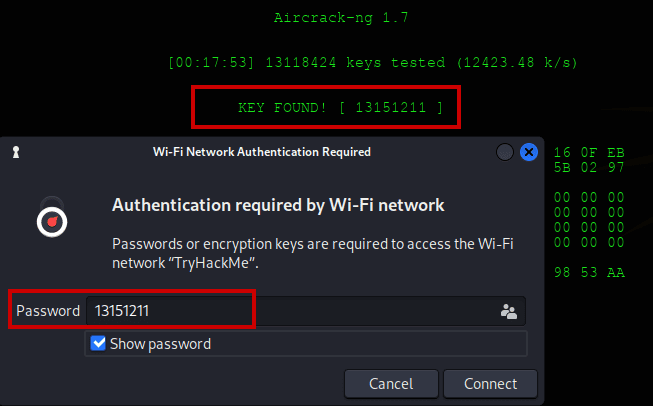Viewport: 653px width, 406px height.
Task: Click inside the Password input field
Action: coord(290,311)
